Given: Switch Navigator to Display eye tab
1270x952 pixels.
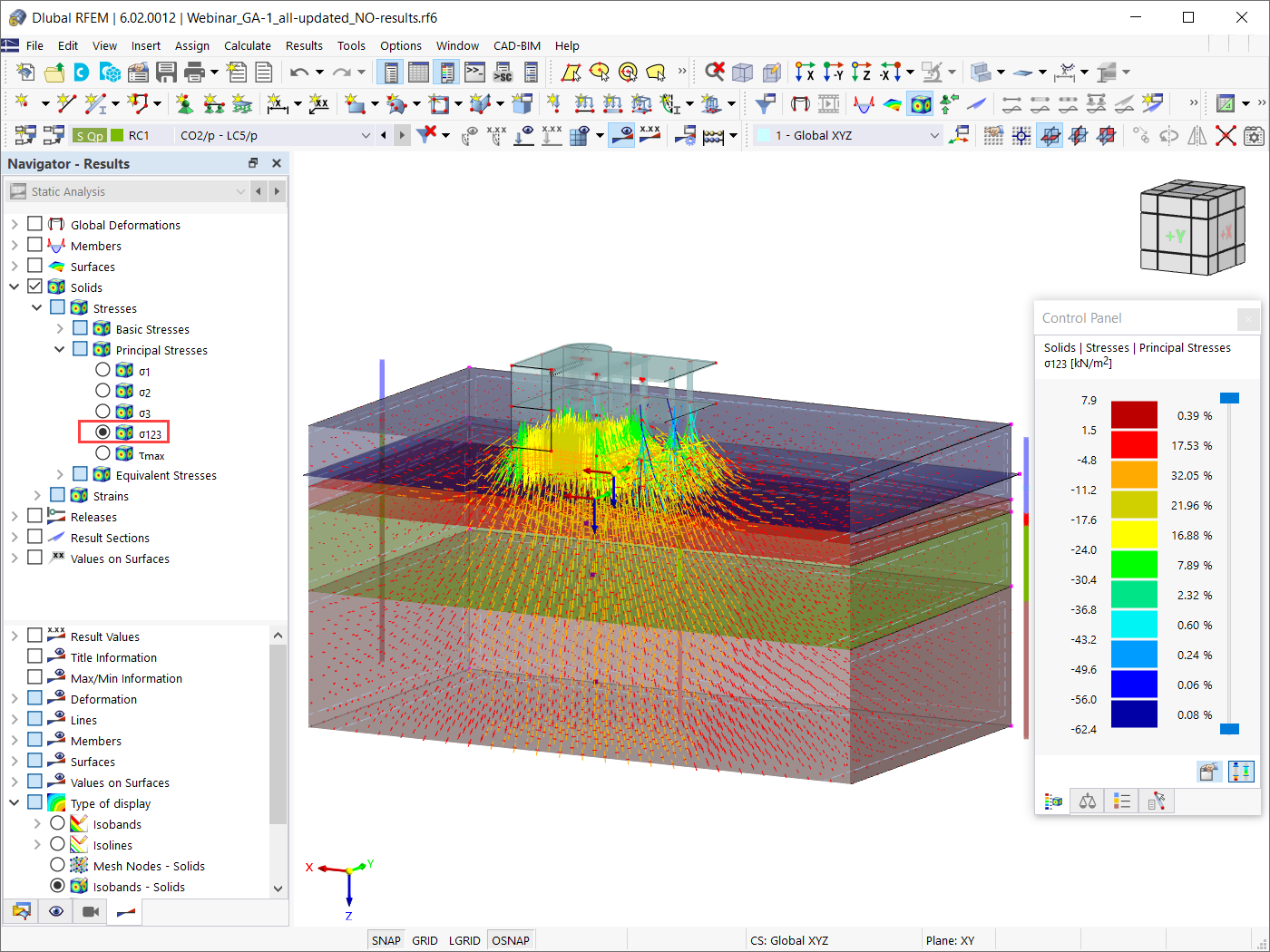Looking at the screenshot, I should pos(56,911).
